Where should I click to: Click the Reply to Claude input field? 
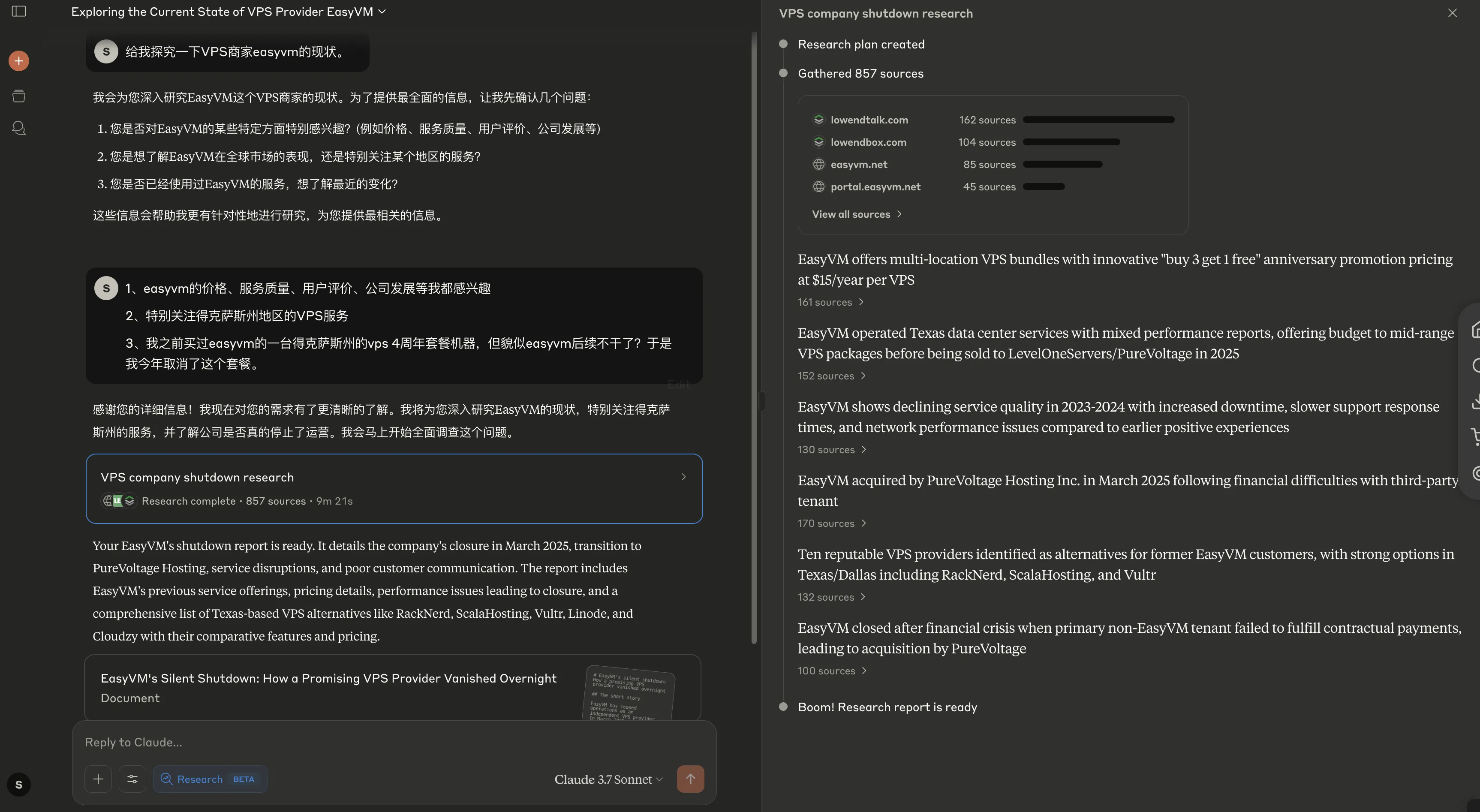pyautogui.click(x=394, y=743)
